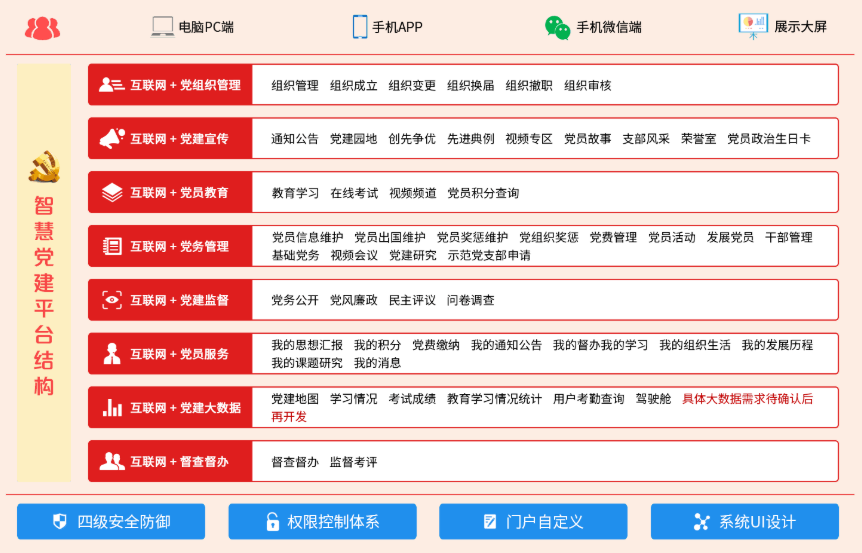Select the 互联网 + 党建监督 header
862x553 pixels.
[170, 300]
